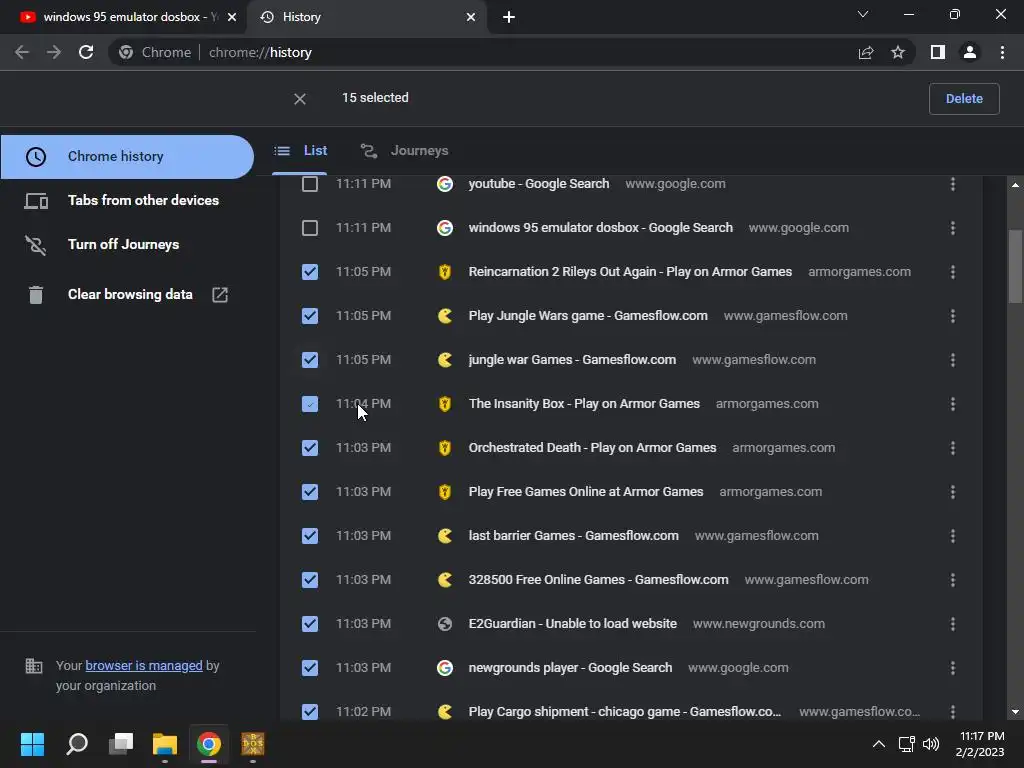Uncheck E2Guardian Unable to load website entry
This screenshot has width=1024, height=768.
pyautogui.click(x=310, y=624)
